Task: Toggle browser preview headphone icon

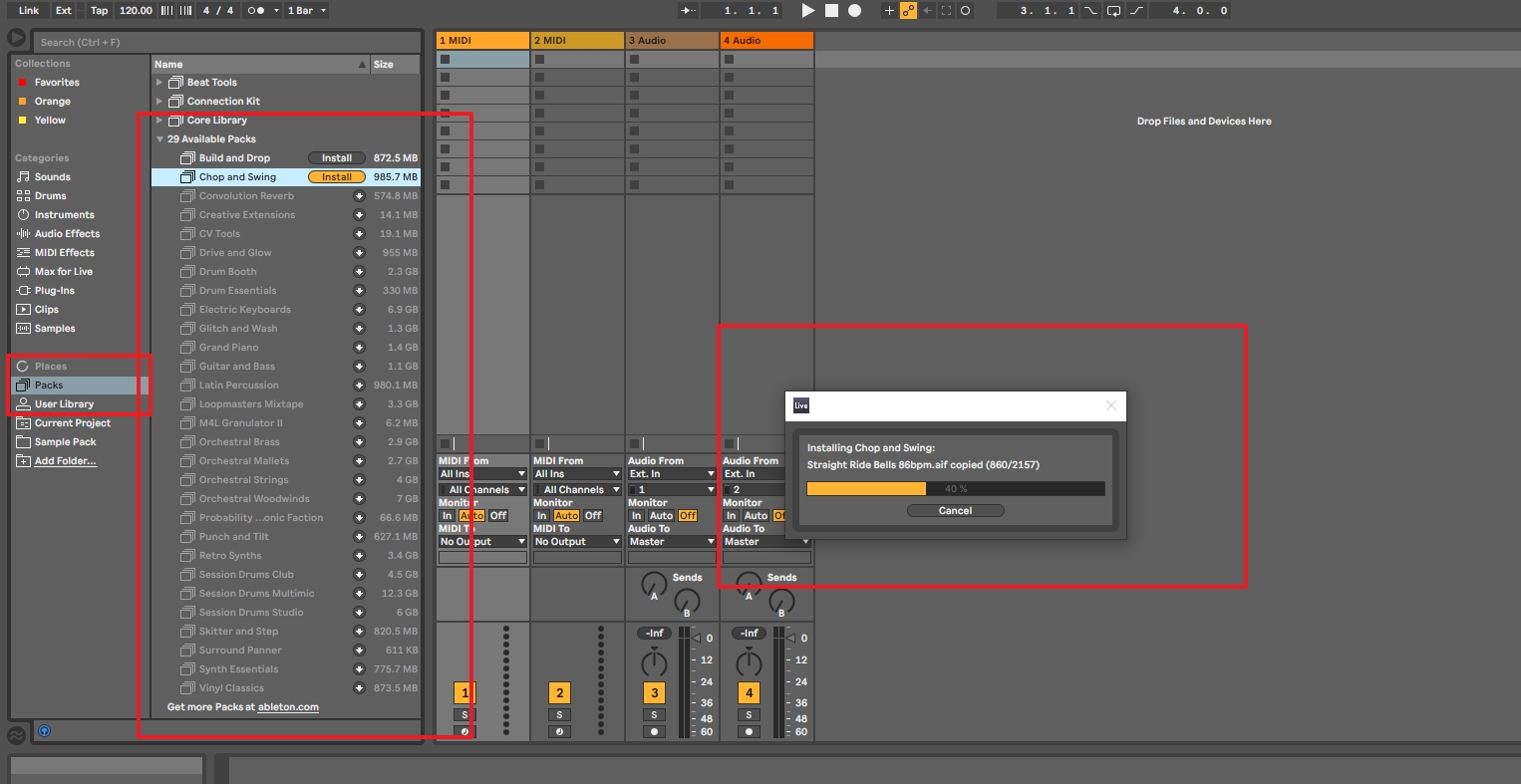Action: pos(44,731)
